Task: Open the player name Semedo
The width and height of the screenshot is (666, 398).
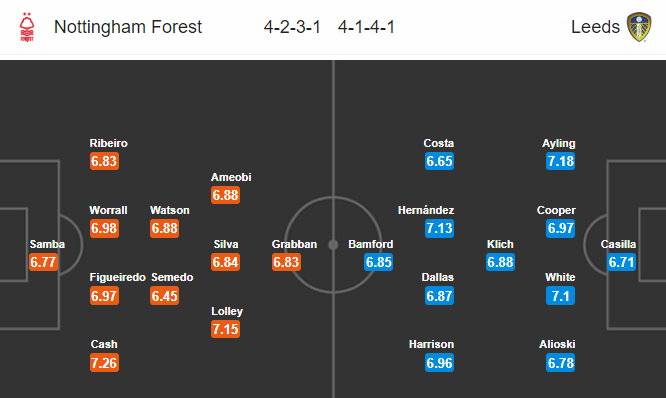Action: click(172, 277)
